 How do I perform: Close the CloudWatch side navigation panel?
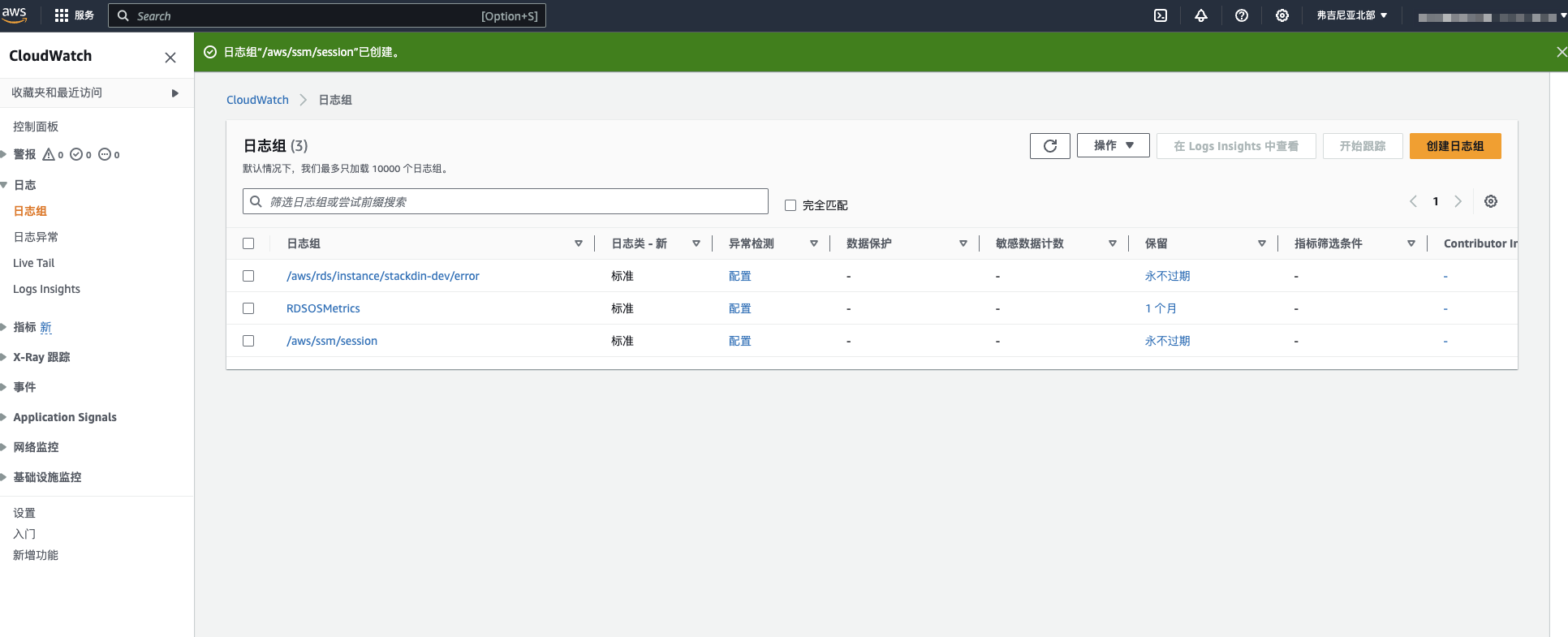tap(170, 58)
